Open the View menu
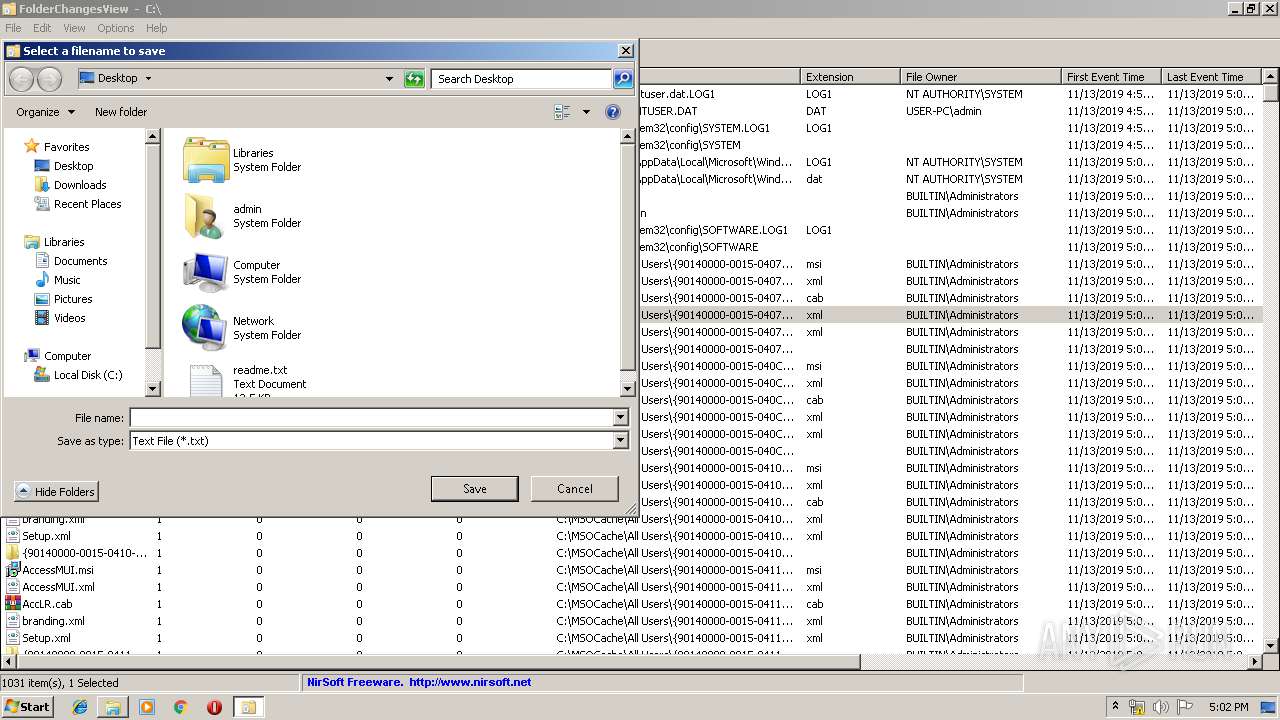 tap(74, 28)
